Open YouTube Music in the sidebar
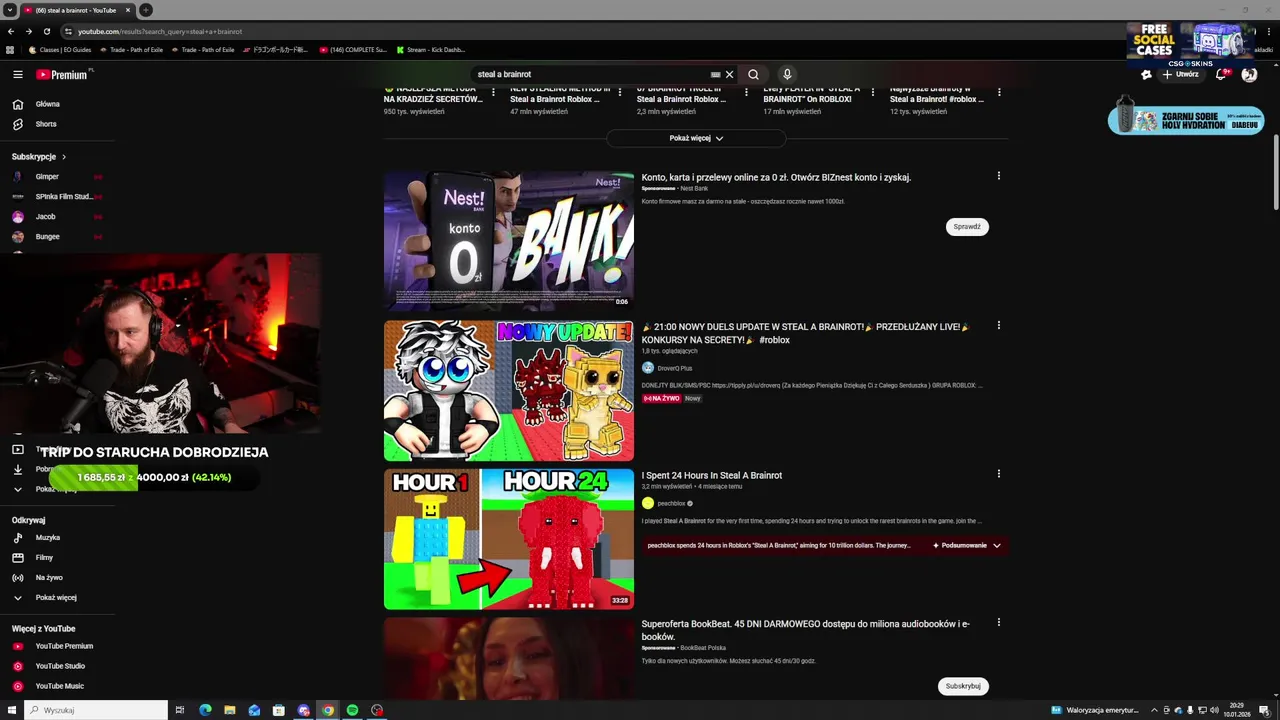 pos(59,686)
